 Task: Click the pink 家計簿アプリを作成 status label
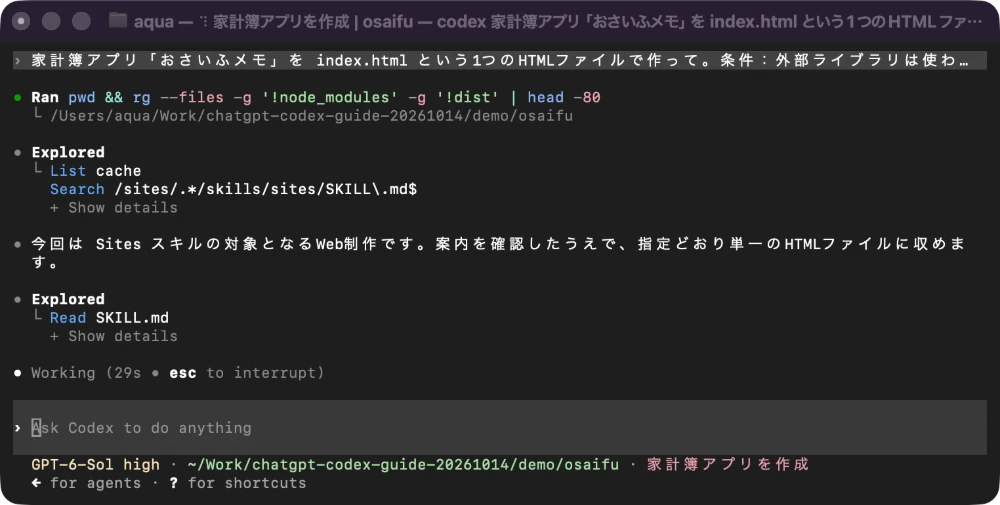[x=728, y=464]
